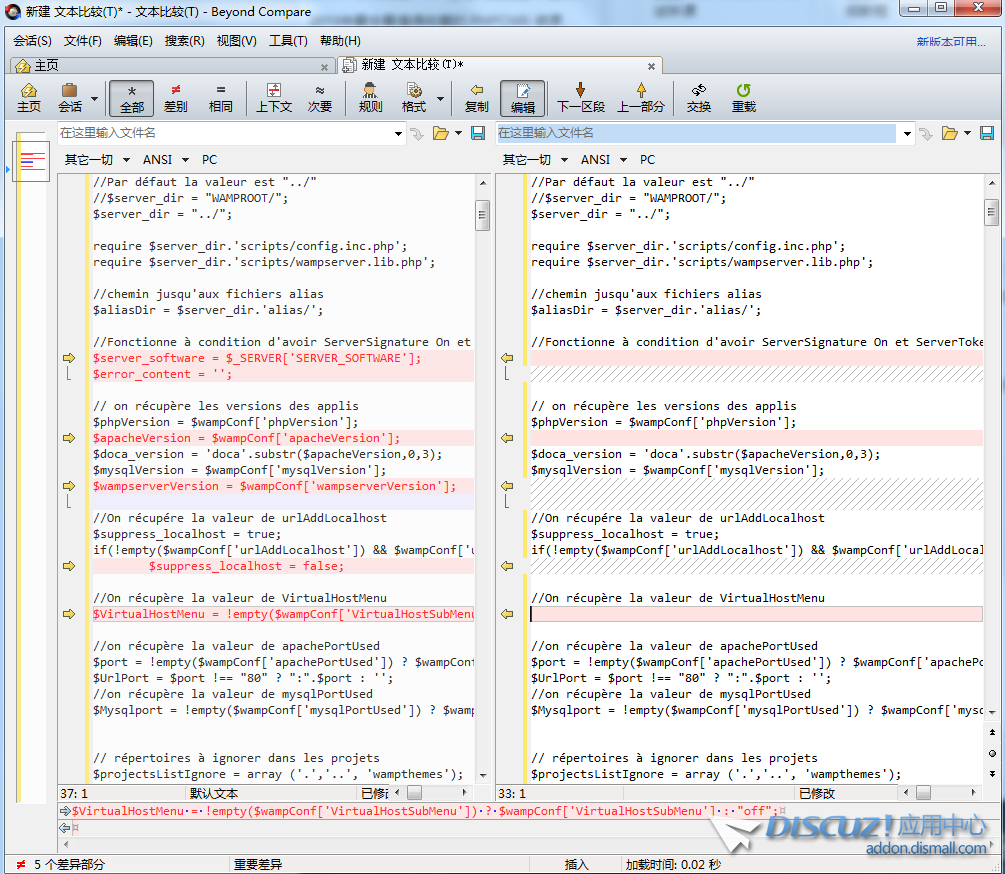This screenshot has width=1005, height=874.
Task: Click the right pane horizontal scrollbar thumb
Action: tap(923, 793)
